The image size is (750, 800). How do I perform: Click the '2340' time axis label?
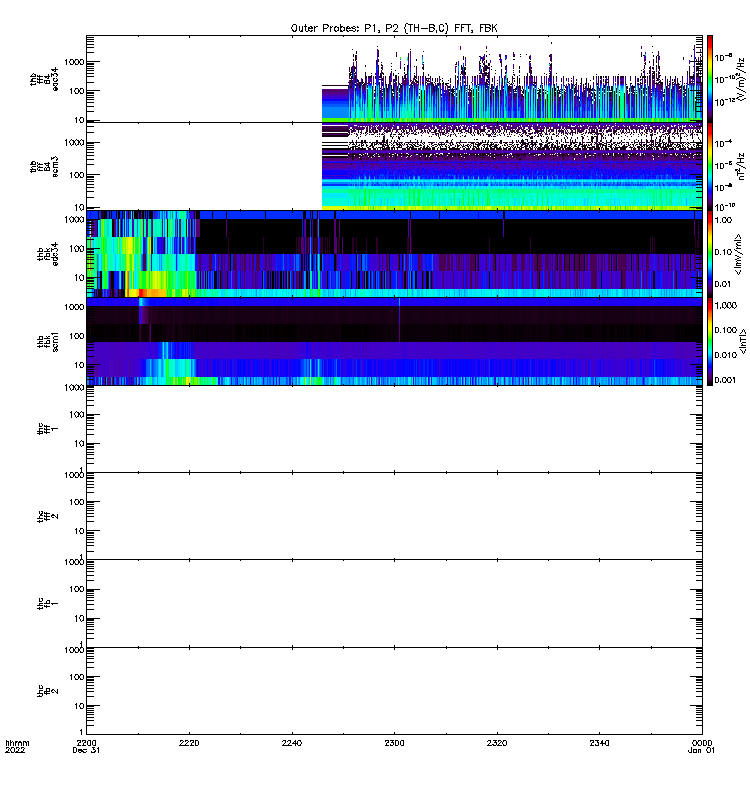click(x=599, y=743)
